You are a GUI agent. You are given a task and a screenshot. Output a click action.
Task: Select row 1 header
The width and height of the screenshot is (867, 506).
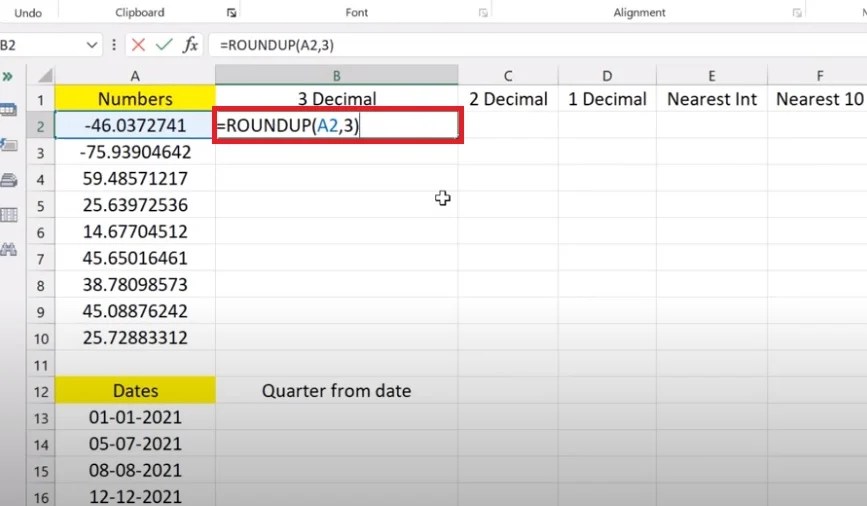(x=40, y=100)
